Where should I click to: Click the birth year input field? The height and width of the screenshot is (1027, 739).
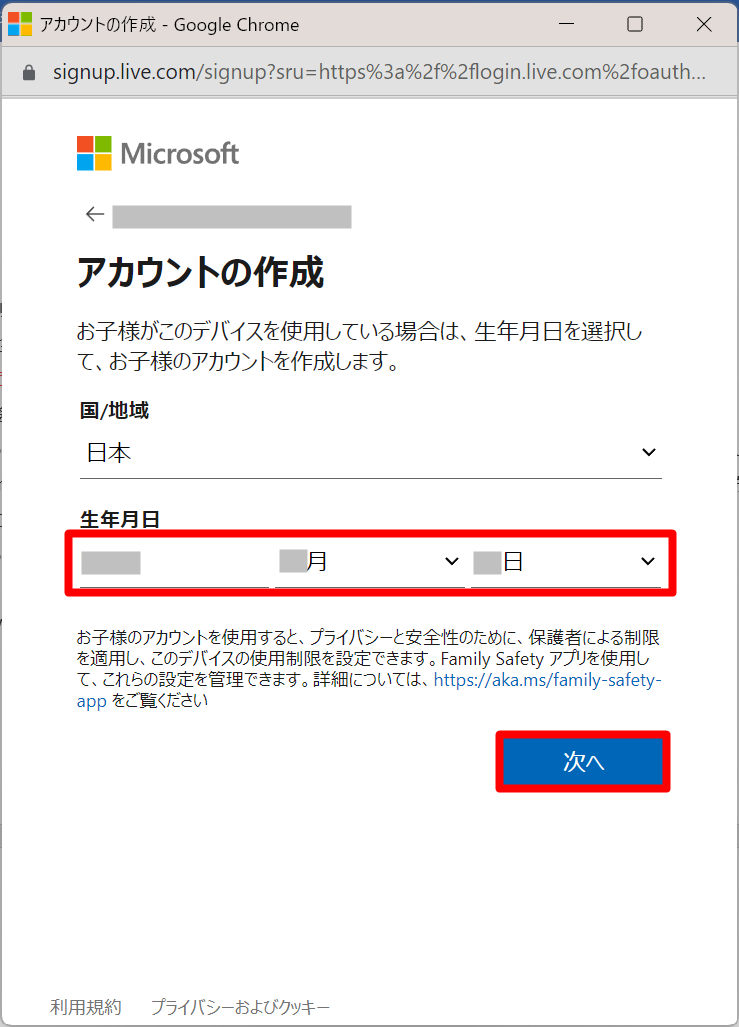pyautogui.click(x=174, y=563)
